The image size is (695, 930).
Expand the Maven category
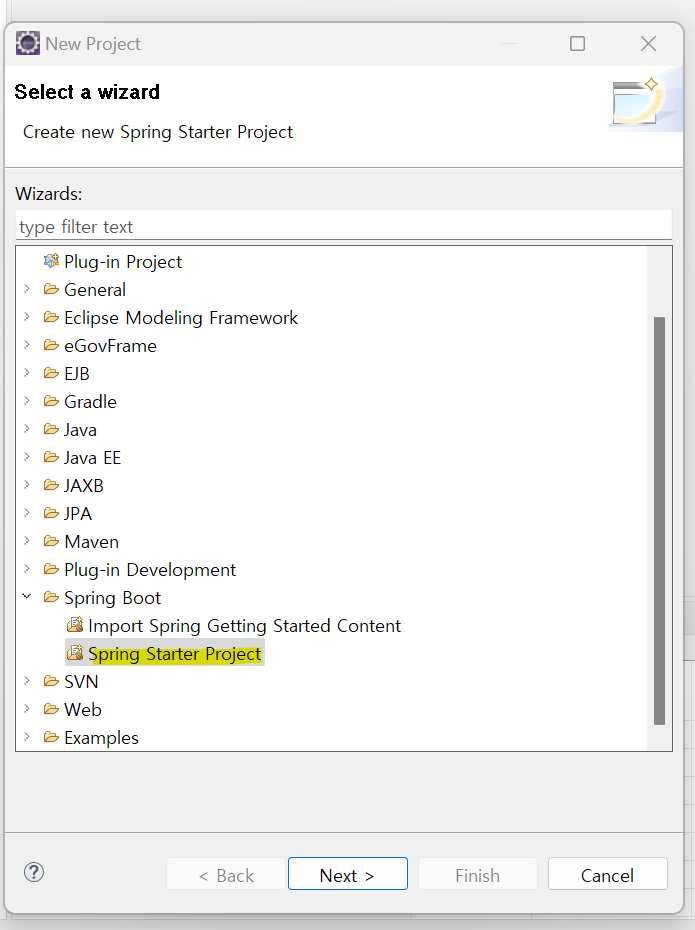coord(27,541)
